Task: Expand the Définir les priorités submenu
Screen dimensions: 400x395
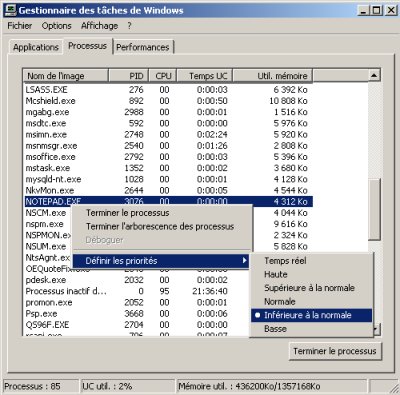Action: point(161,261)
